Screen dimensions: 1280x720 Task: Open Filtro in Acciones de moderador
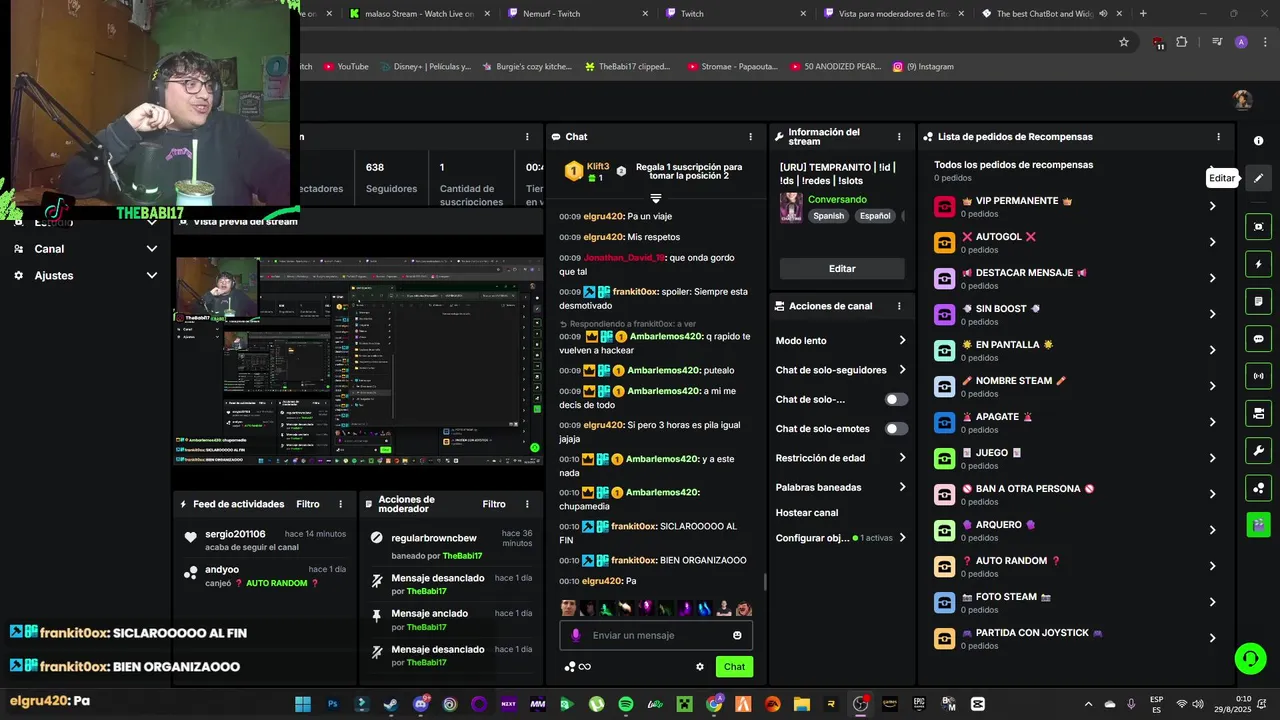494,504
